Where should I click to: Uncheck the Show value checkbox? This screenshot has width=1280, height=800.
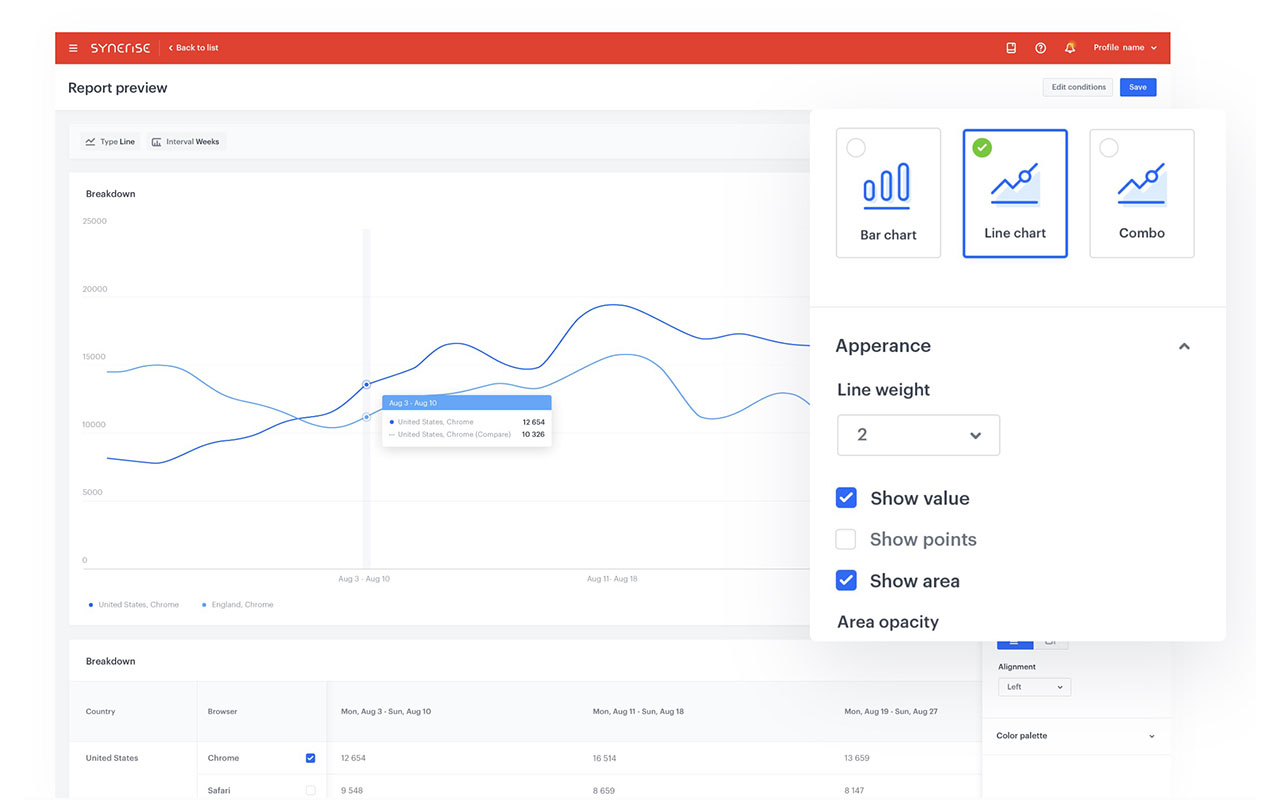tap(846, 498)
